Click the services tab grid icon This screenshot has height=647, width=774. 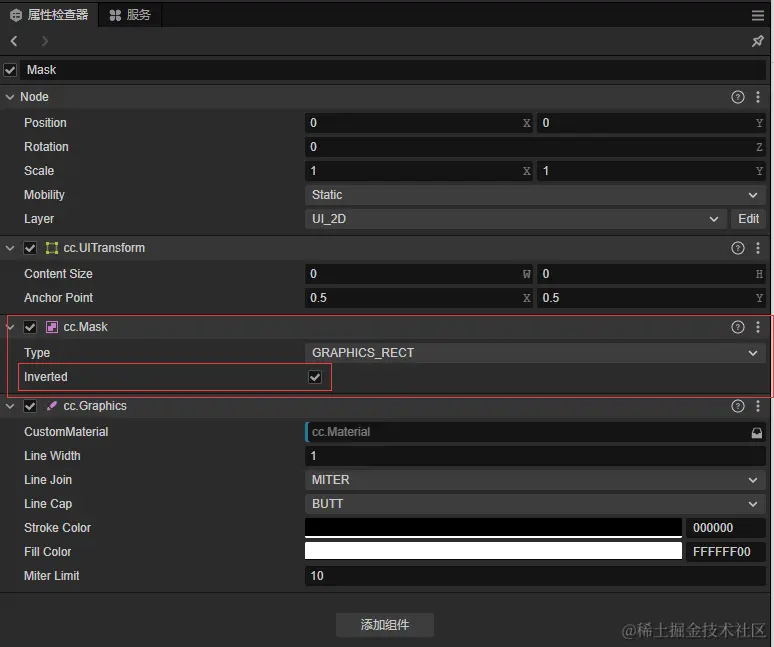(x=115, y=15)
